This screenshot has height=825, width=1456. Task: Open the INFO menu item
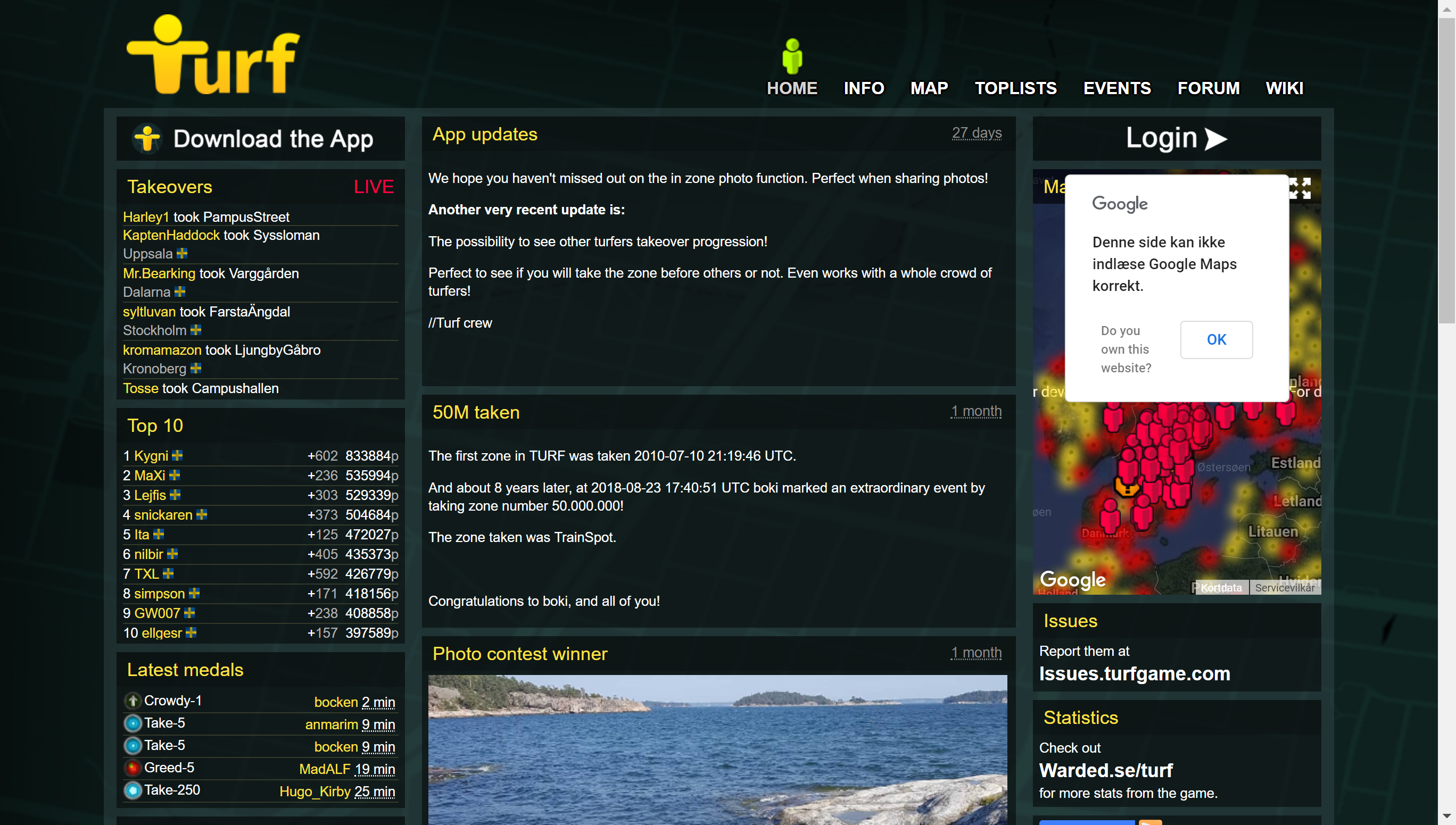pos(863,88)
